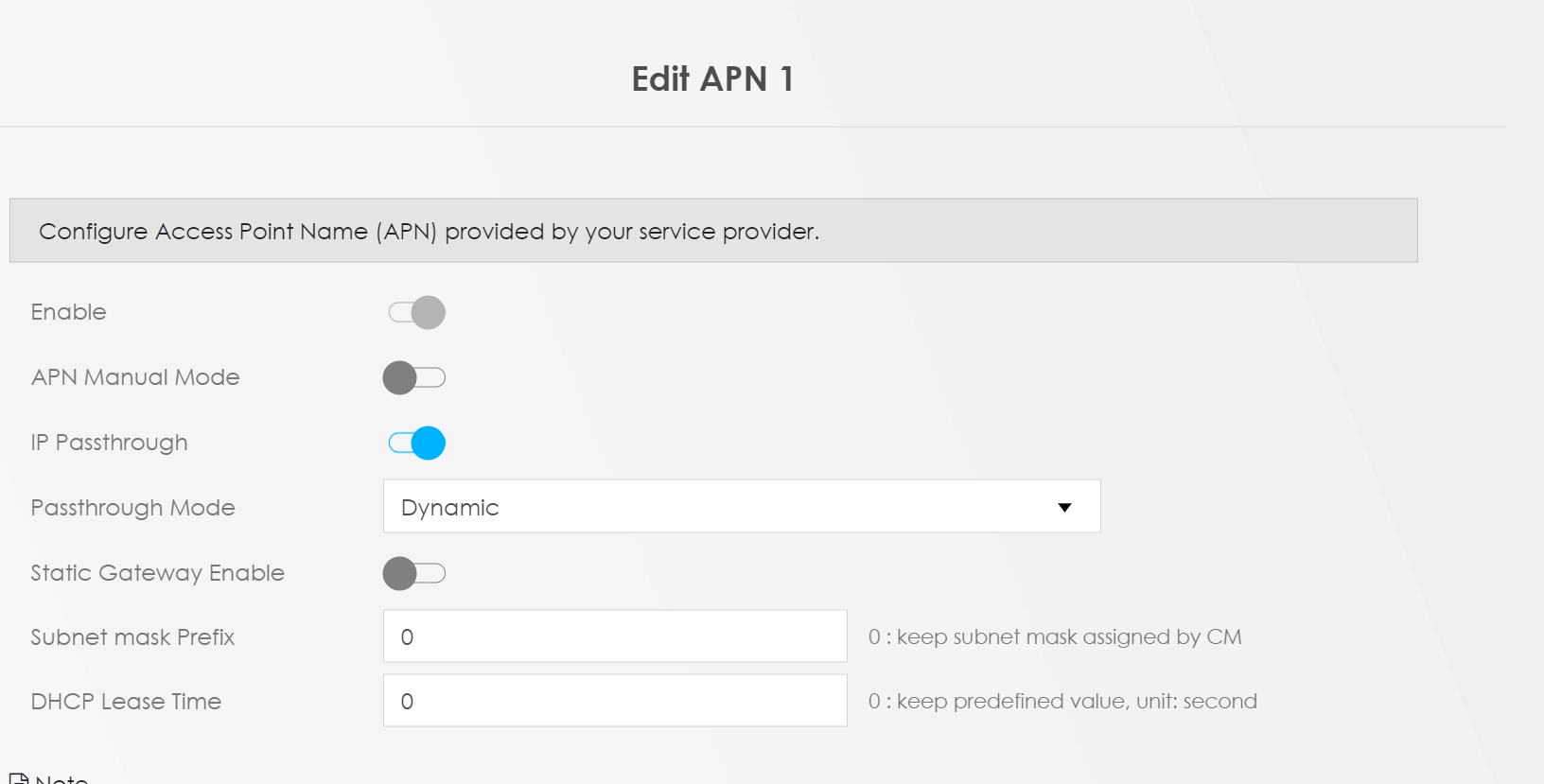Click the Note icon at the bottom
Viewport: 1544px width, 784px height.
pyautogui.click(x=19, y=779)
